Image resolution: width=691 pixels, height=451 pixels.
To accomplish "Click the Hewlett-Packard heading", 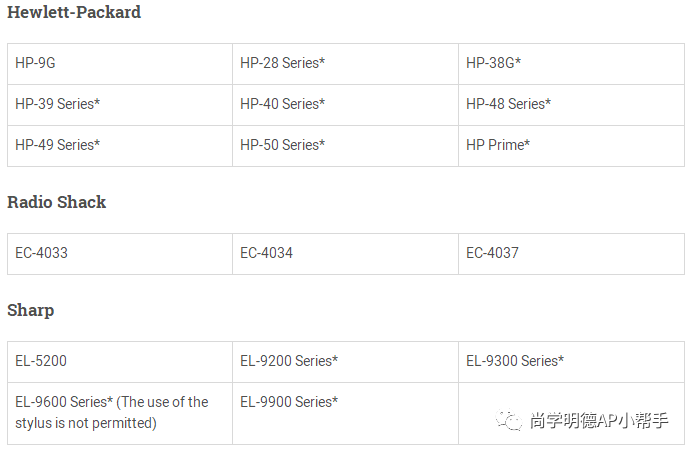I will pos(74,12).
